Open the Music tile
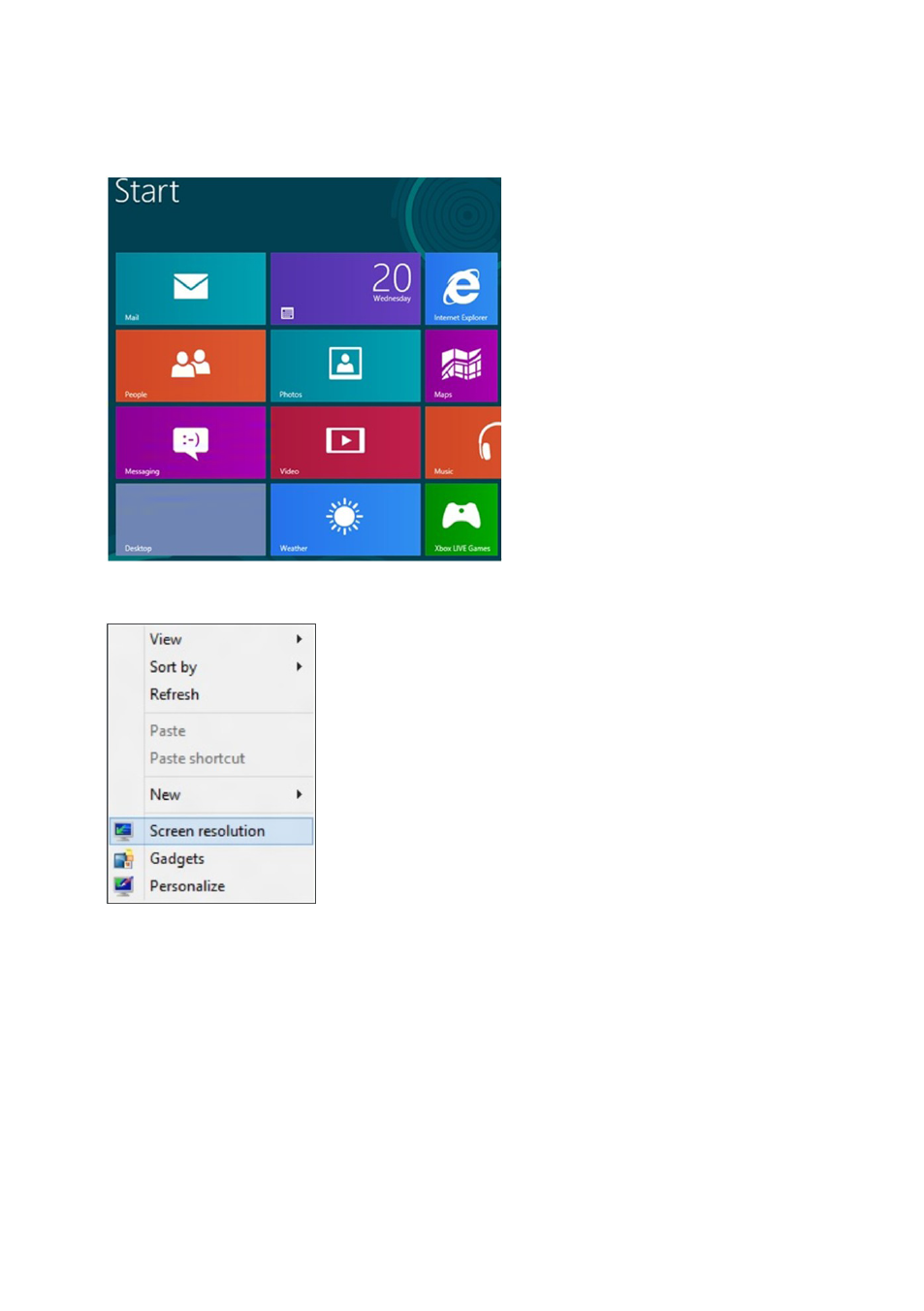Screen dimensions: 924x1311 [x=462, y=442]
